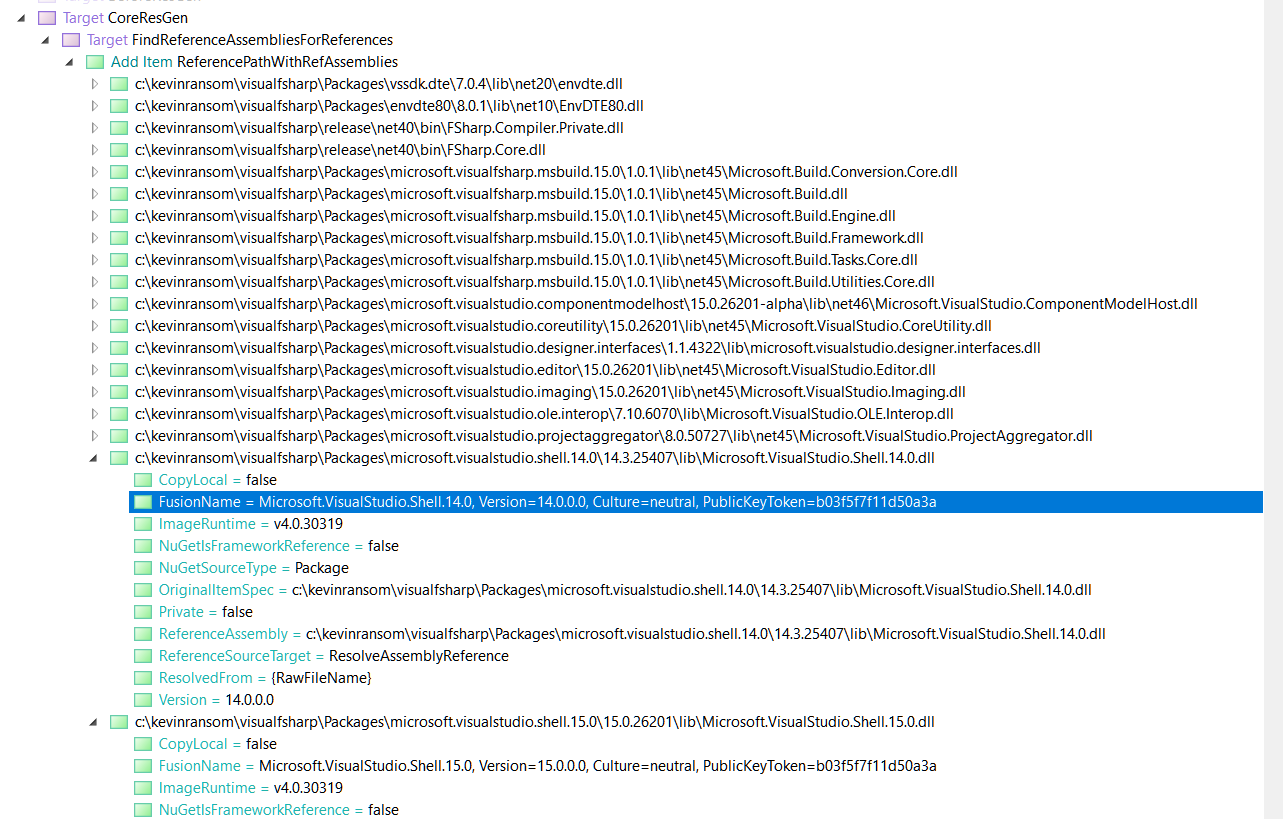Click the purple icon of FindReferenceAssembliesForReferences

(x=70, y=40)
